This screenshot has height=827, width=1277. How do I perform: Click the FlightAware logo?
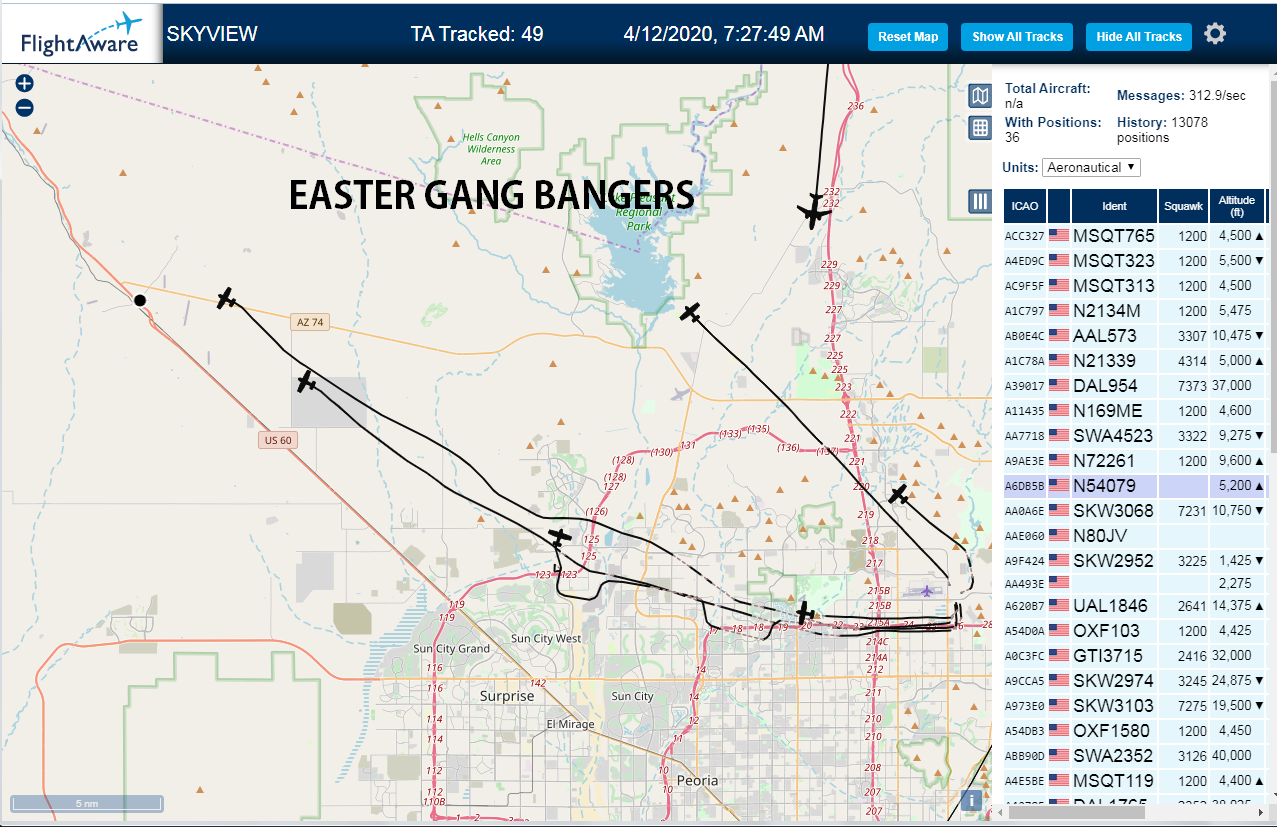[81, 35]
